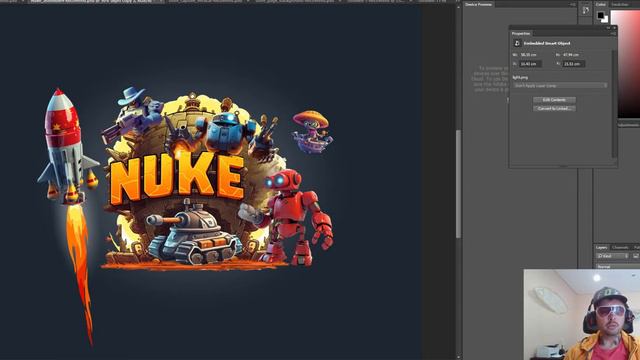Open the Properties panel flyout menu

(x=613, y=33)
